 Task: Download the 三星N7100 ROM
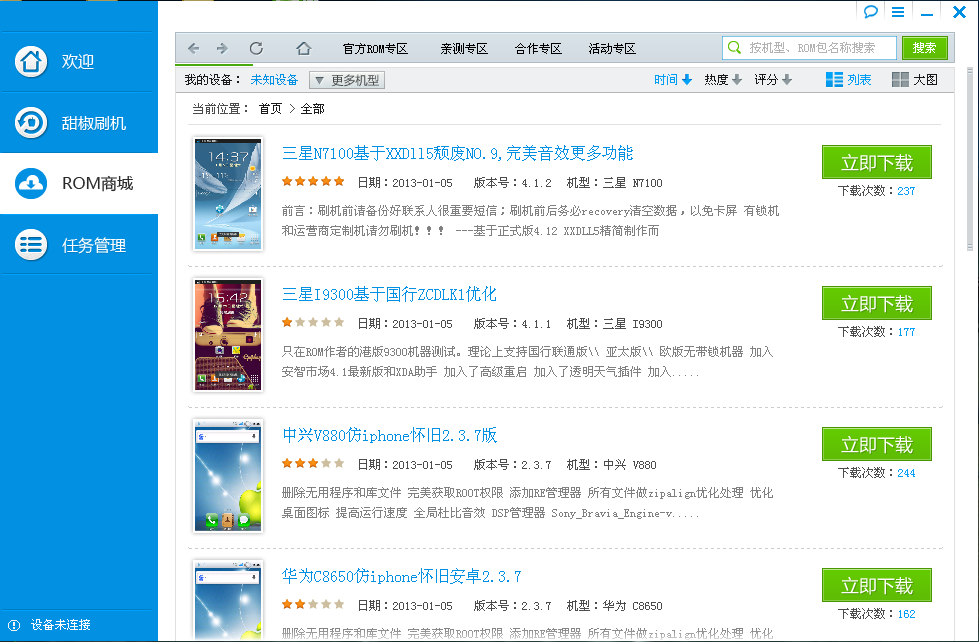877,162
